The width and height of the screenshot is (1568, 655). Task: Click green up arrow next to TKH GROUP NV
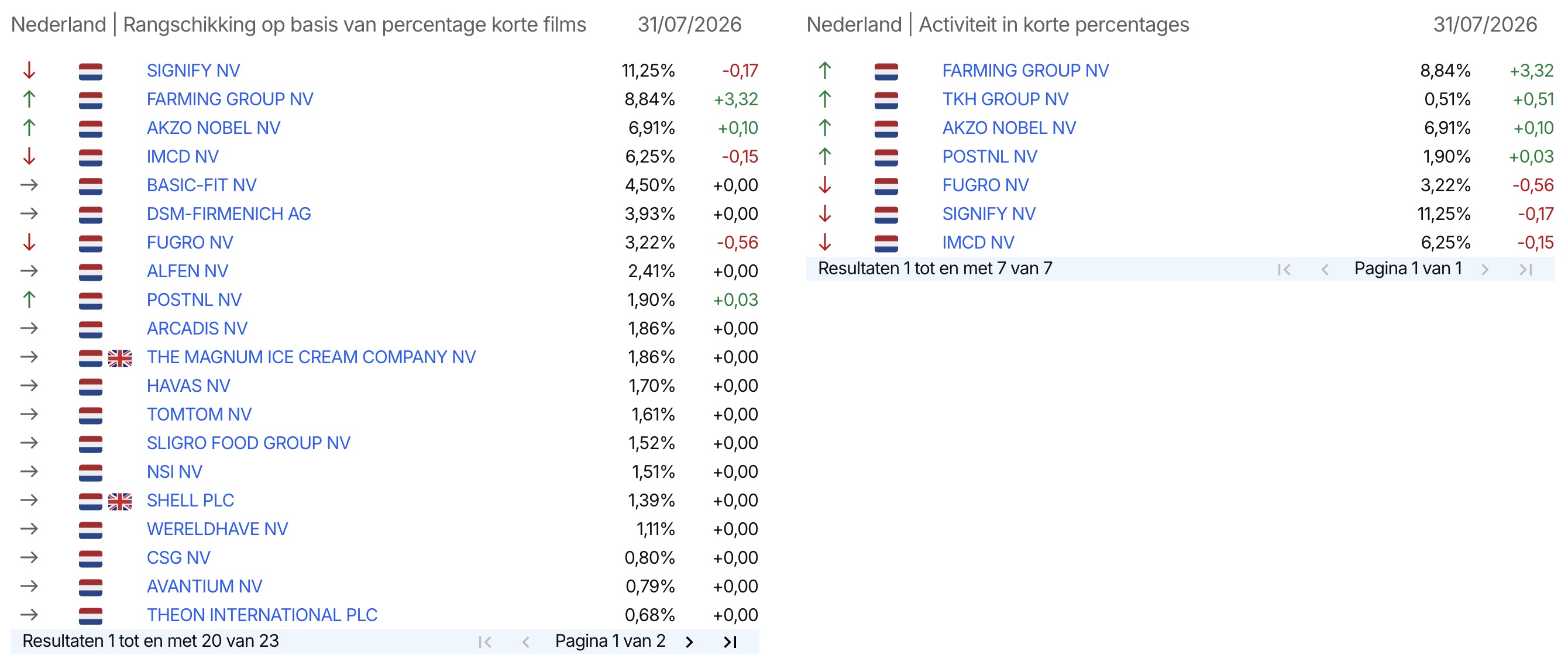[825, 99]
